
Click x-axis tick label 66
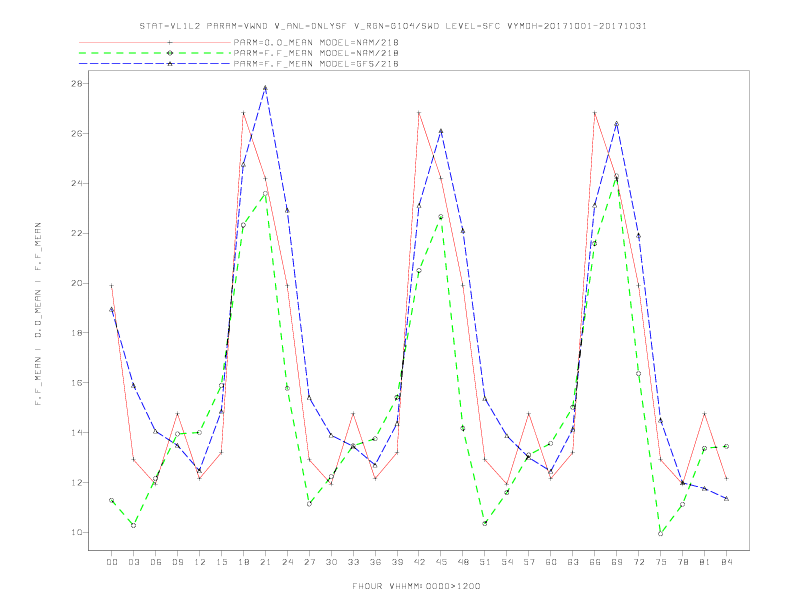pyautogui.click(x=595, y=562)
